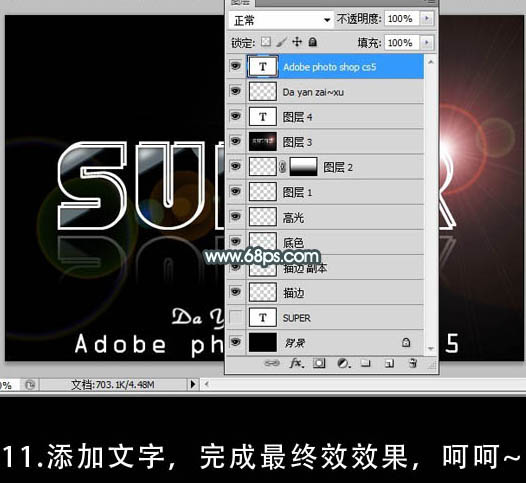This screenshot has width=526, height=483.
Task: Click the mask link icon on 图层 2
Action: click(282, 167)
